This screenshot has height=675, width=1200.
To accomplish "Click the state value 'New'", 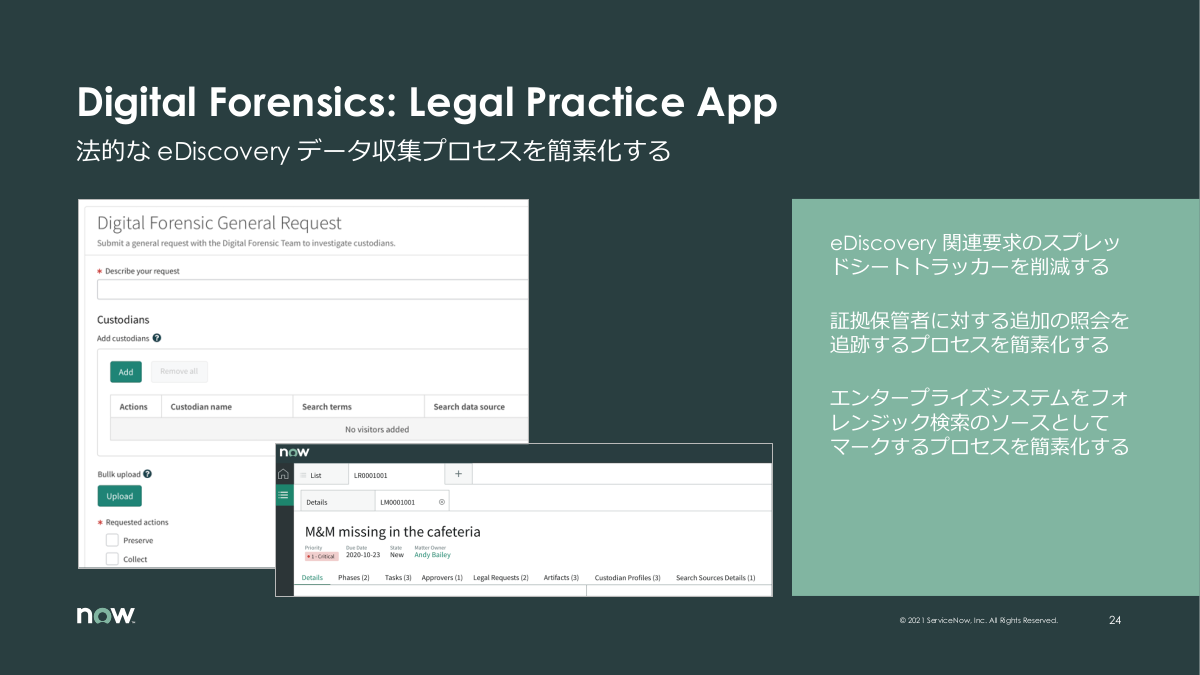I will click(397, 555).
